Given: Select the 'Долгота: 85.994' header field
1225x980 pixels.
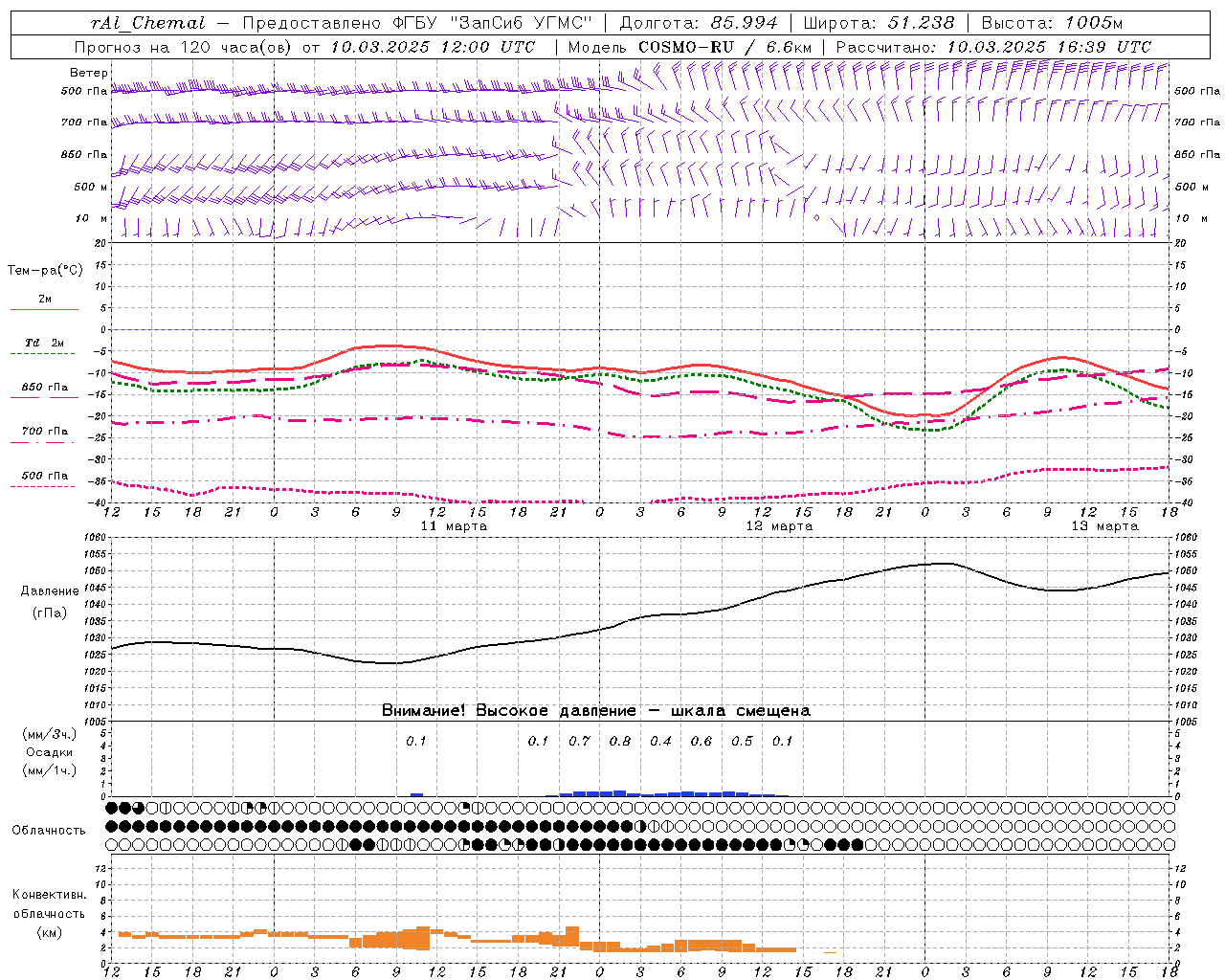Looking at the screenshot, I should pos(701,23).
